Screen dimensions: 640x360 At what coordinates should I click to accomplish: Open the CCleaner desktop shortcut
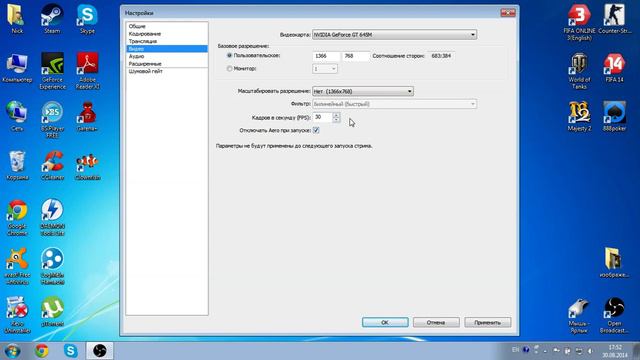click(x=52, y=165)
